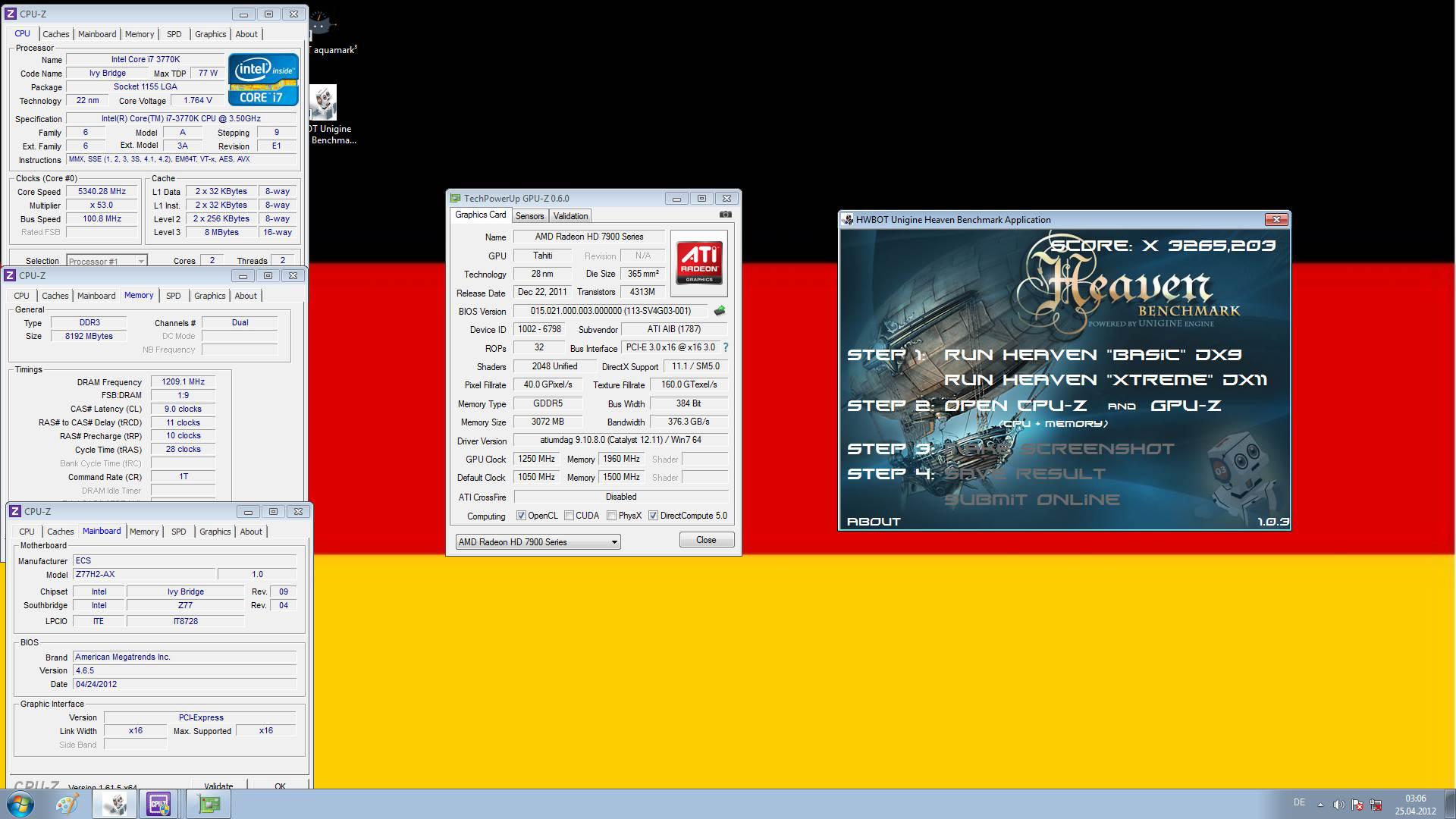This screenshot has width=1456, height=819.
Task: Click the Core Speed value 5340.28 MHz
Action: [x=102, y=192]
